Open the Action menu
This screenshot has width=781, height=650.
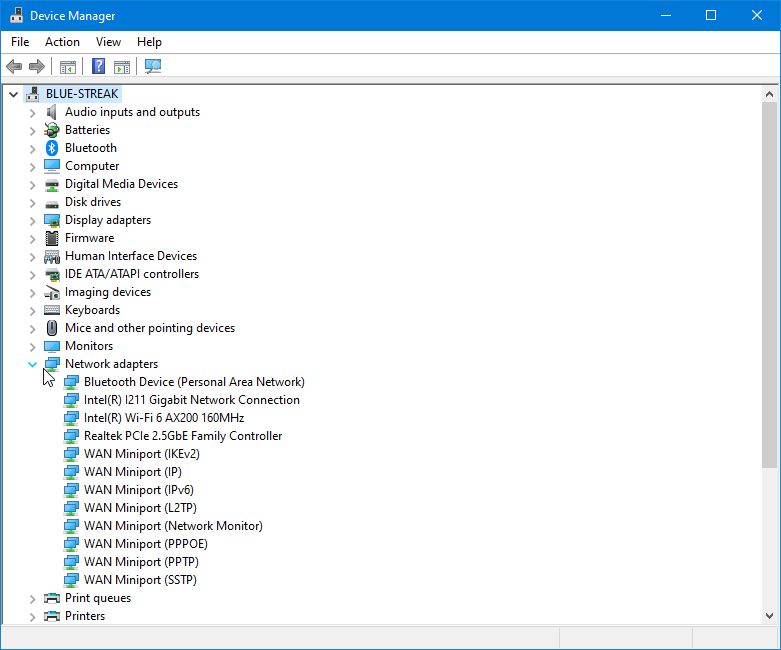[x=62, y=42]
